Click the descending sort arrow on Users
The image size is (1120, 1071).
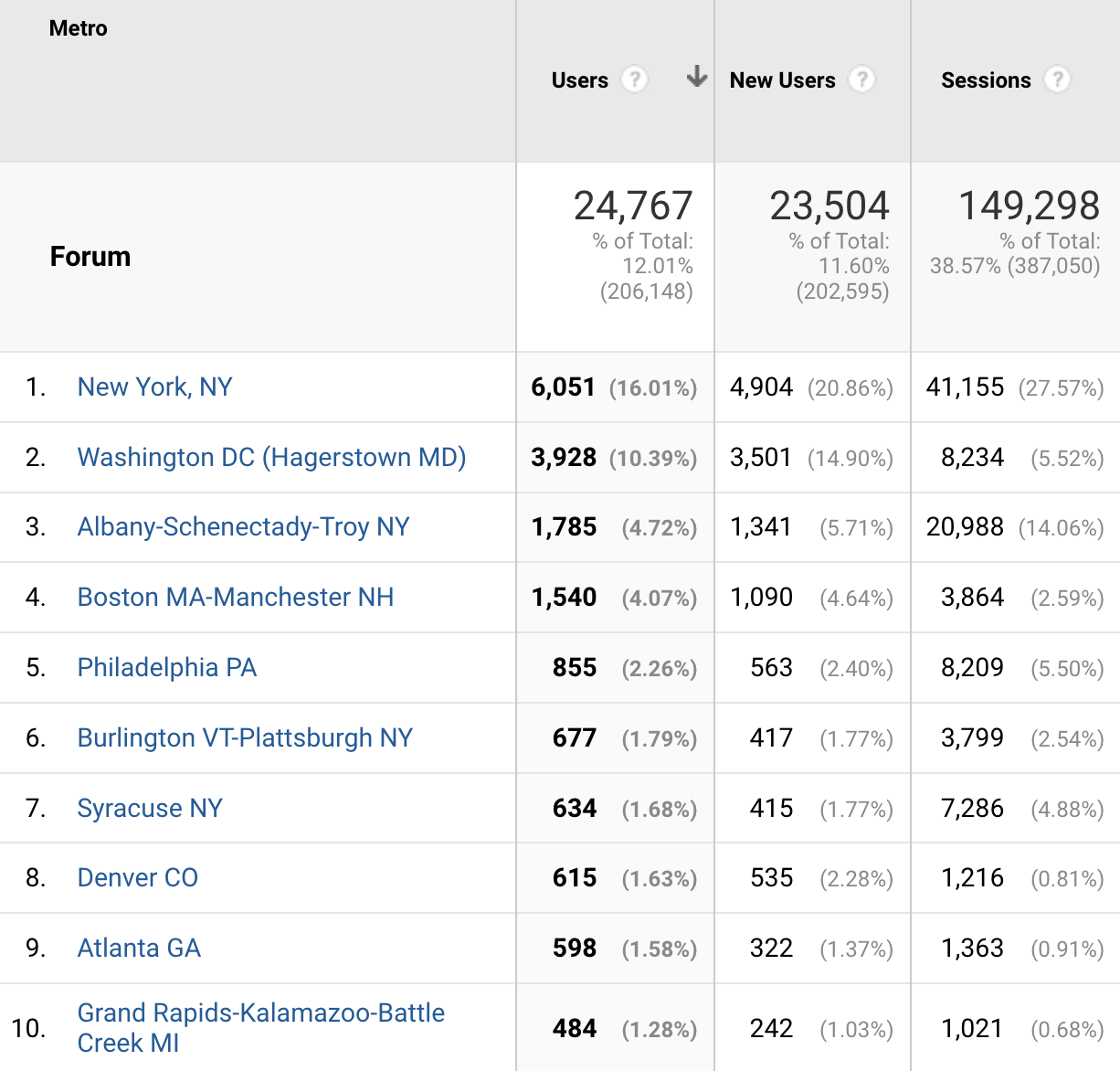tap(696, 79)
